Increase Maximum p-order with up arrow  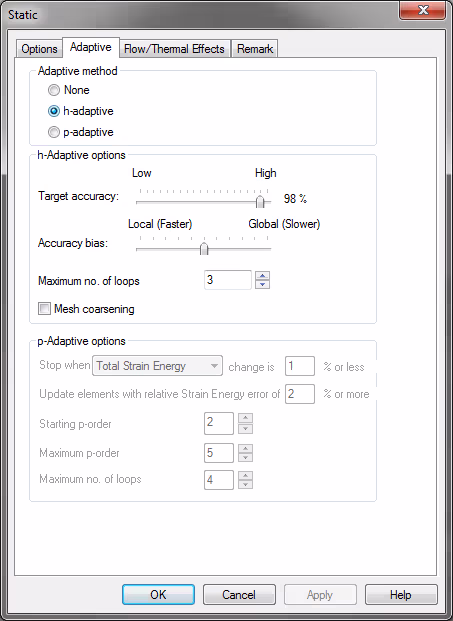(246, 448)
